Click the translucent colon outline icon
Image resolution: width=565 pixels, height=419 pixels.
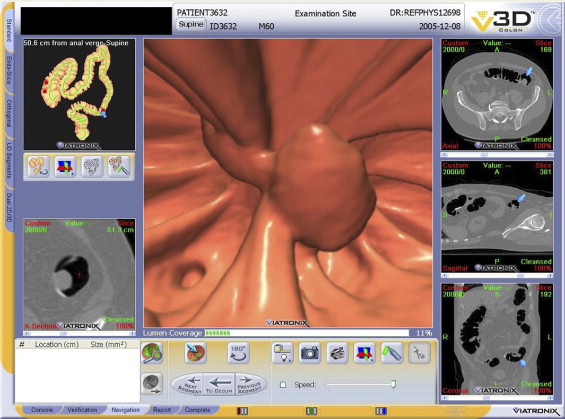(92, 166)
